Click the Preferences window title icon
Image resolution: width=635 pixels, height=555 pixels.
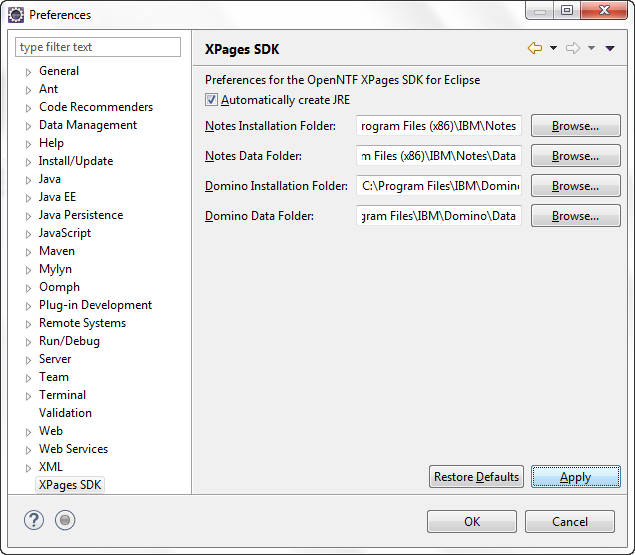16,15
